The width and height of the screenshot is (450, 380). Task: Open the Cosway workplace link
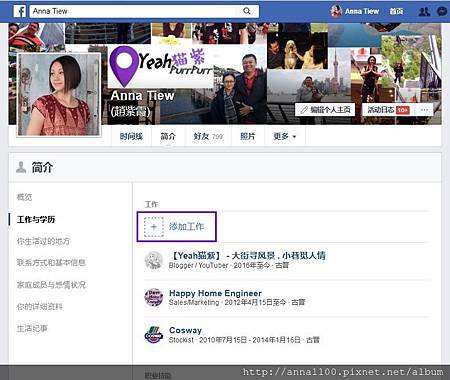point(185,330)
